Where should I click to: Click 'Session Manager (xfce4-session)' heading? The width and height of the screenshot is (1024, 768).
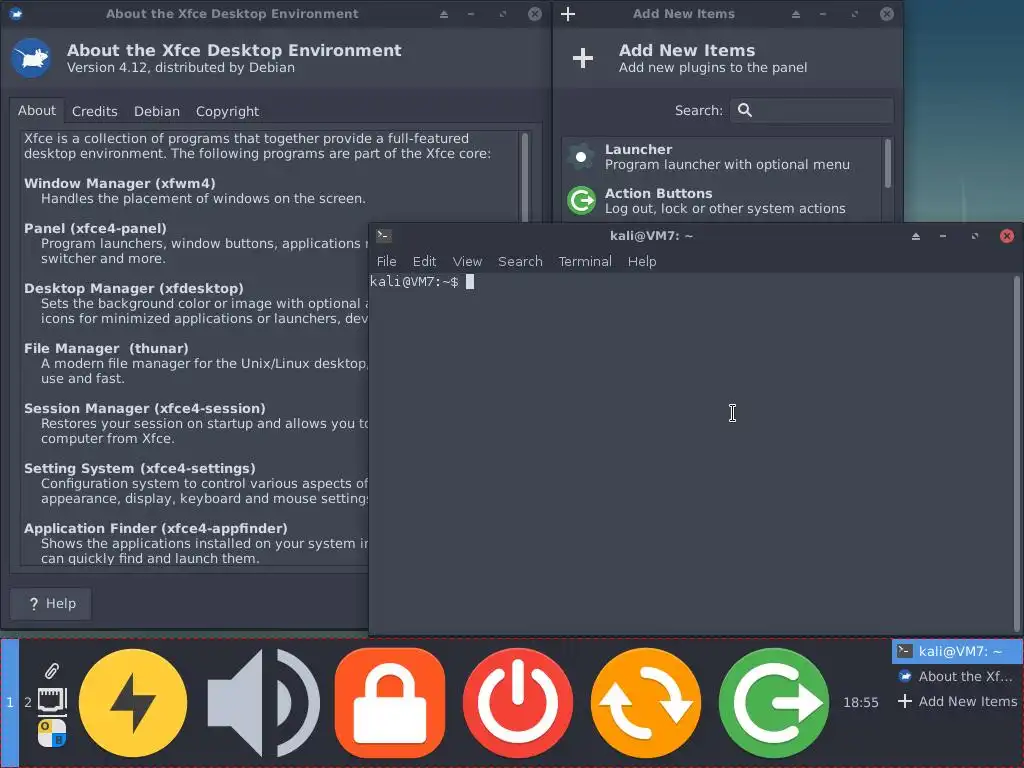coord(145,409)
